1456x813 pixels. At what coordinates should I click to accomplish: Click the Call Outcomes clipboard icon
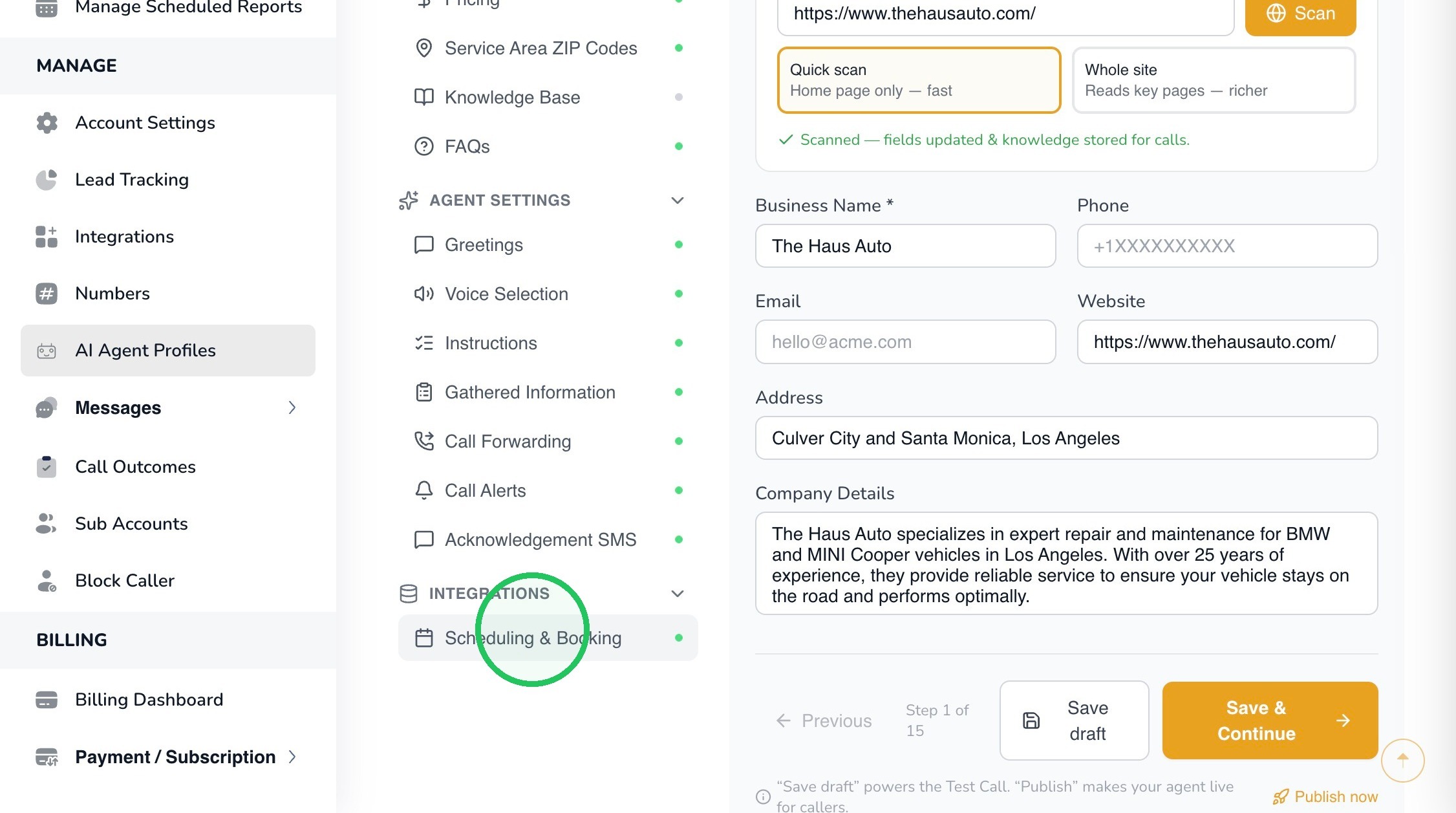(x=47, y=466)
